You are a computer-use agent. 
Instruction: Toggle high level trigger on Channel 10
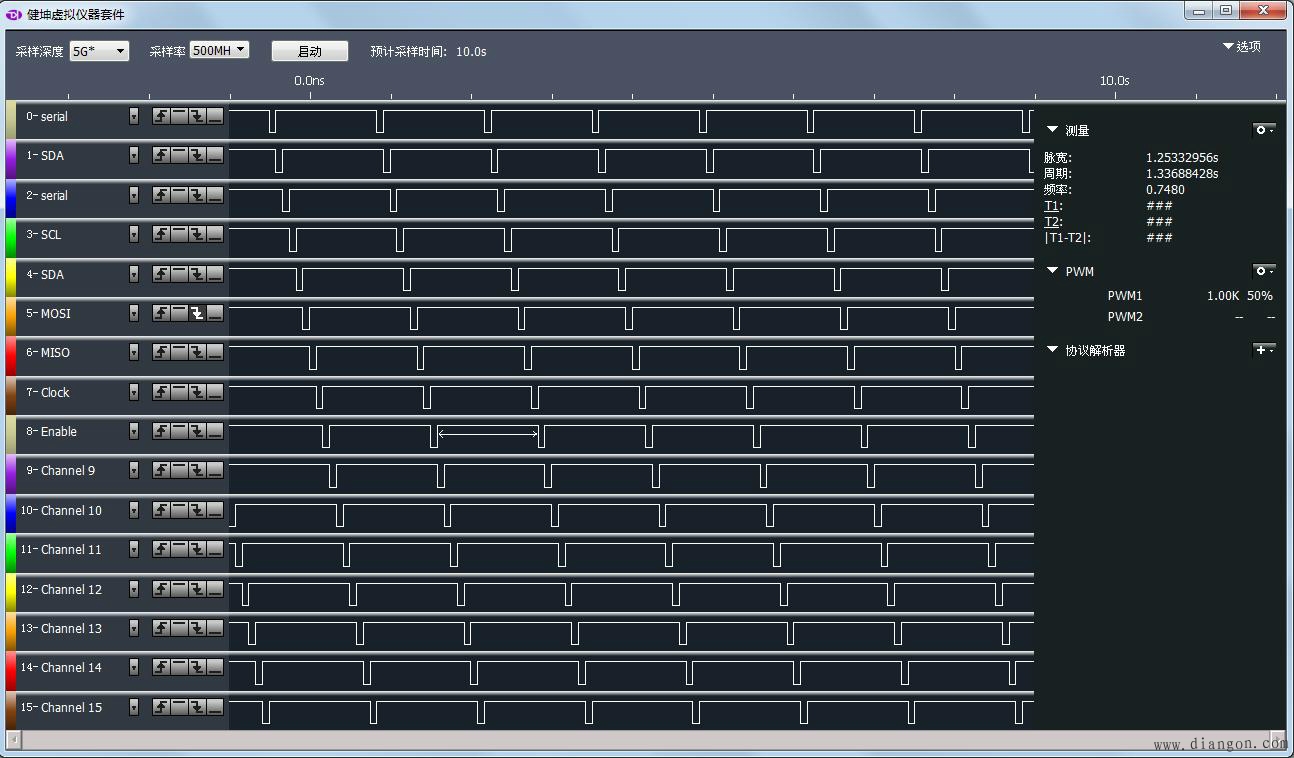[x=179, y=511]
